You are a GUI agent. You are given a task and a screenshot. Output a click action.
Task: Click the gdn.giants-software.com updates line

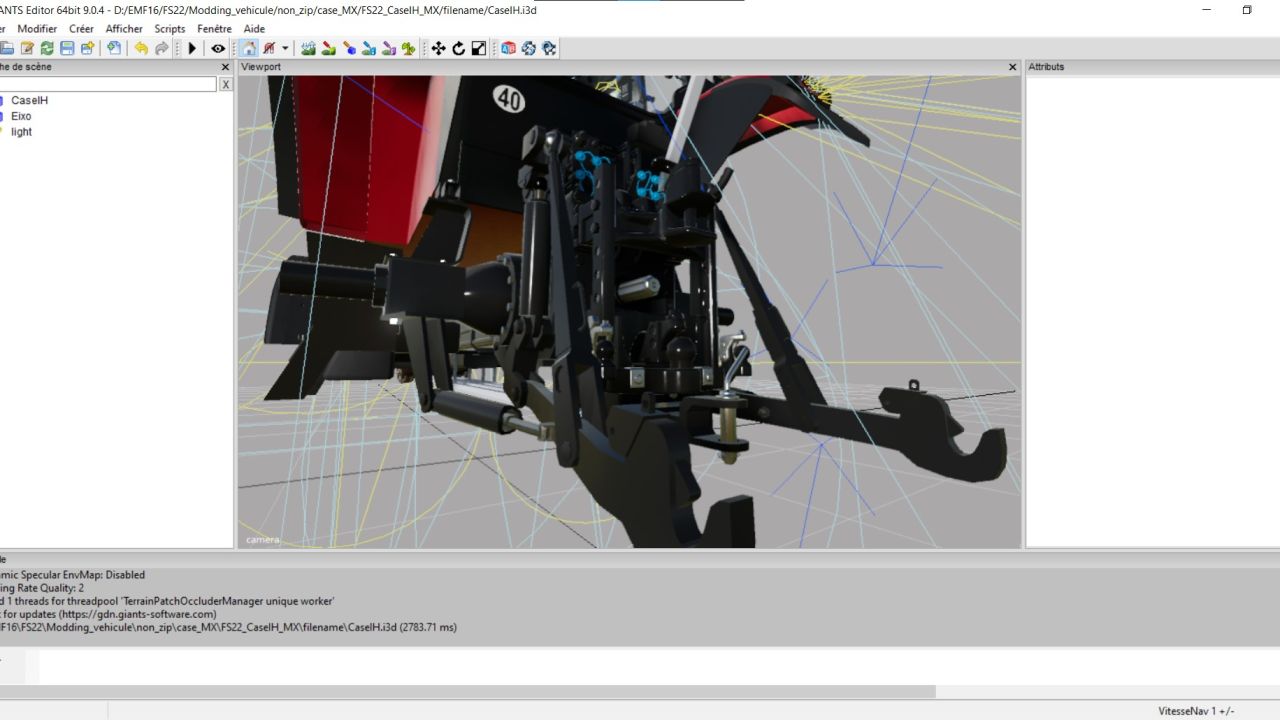(108, 614)
